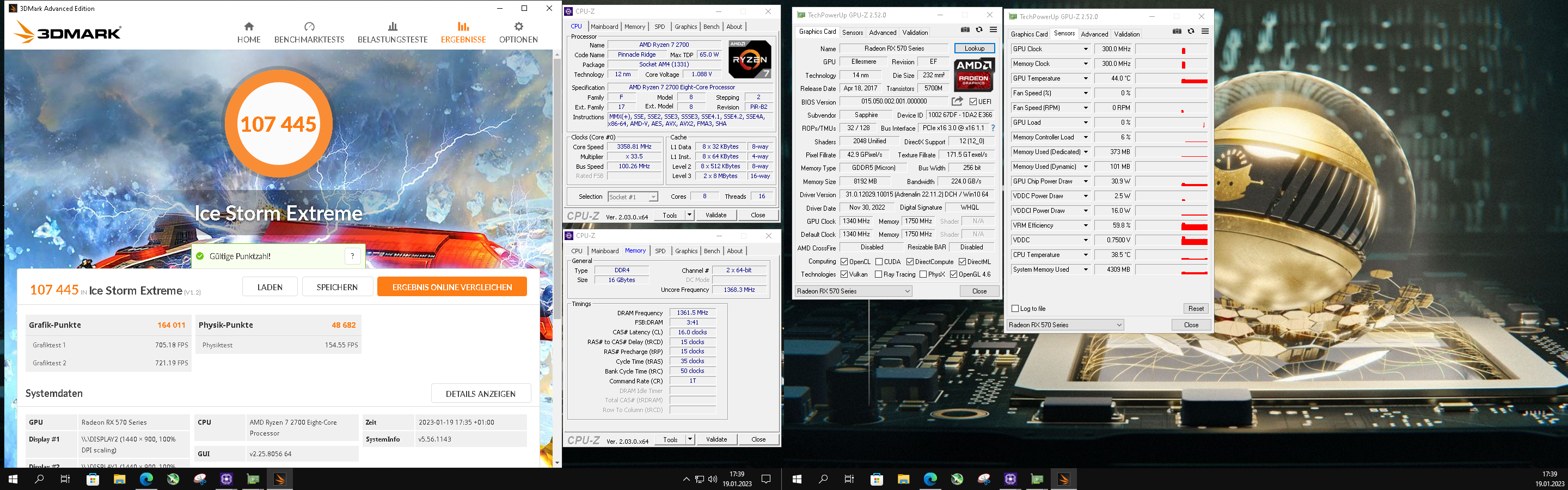Click the refresh icon in GPU-Z Graphics Card window
Image resolution: width=1568 pixels, height=490 pixels.
point(979,30)
